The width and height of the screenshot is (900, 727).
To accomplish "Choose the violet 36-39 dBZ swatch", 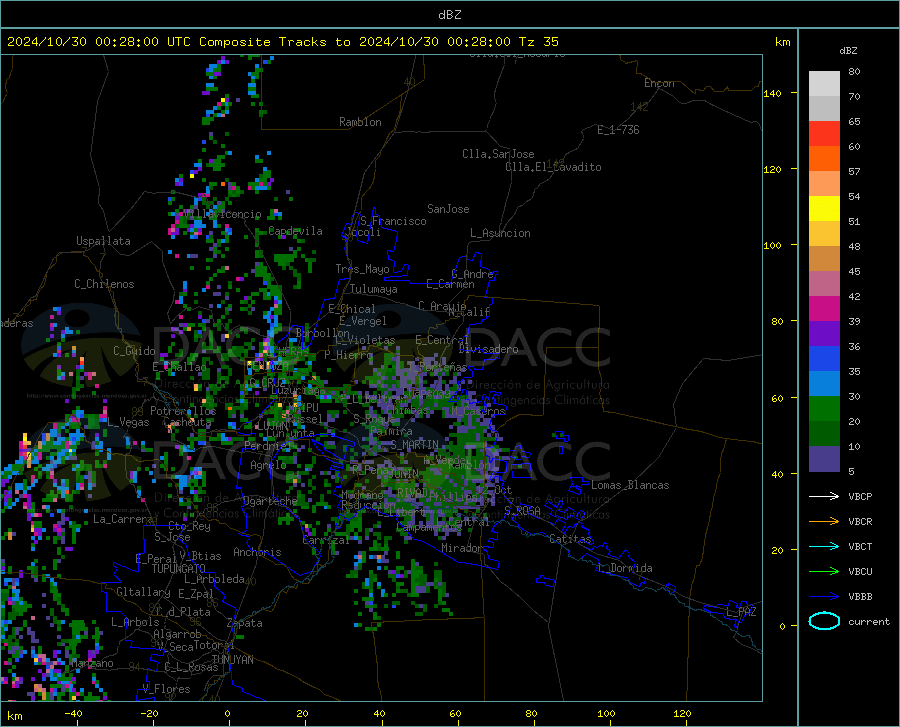I will pos(824,334).
